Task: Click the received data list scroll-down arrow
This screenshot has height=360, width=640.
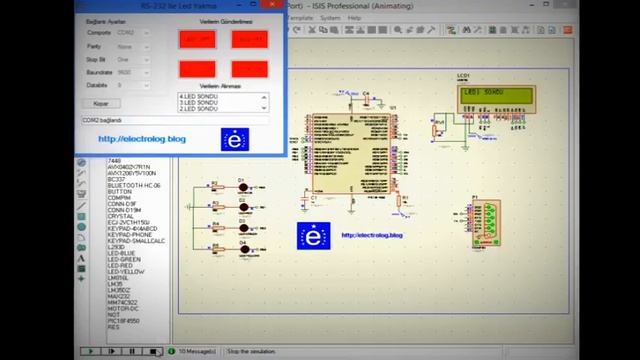Action: coord(264,108)
